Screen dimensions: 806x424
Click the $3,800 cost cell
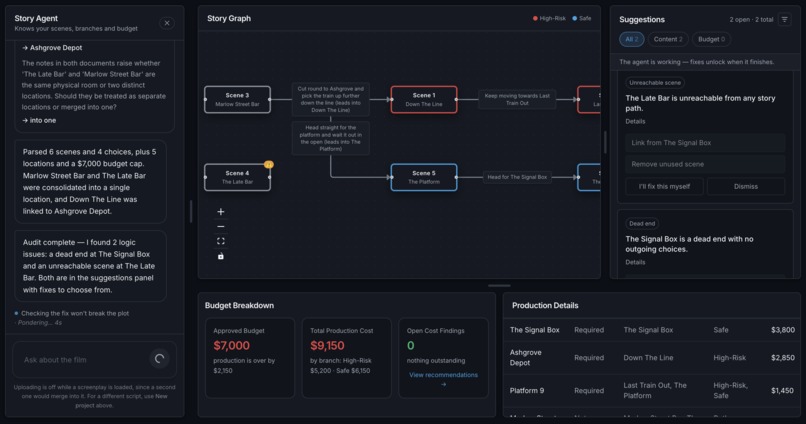(782, 330)
